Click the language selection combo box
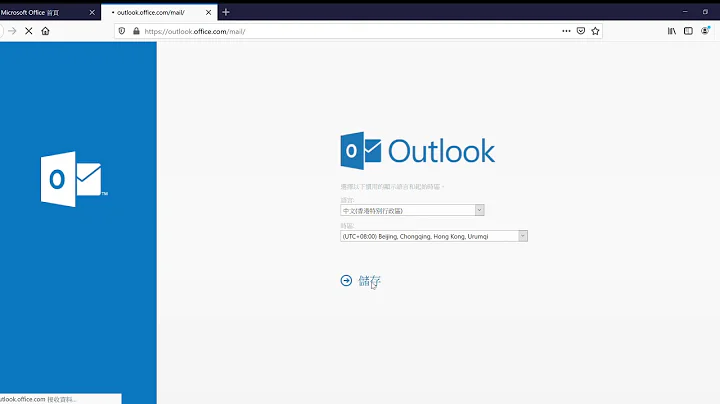The width and height of the screenshot is (720, 404). tap(412, 210)
